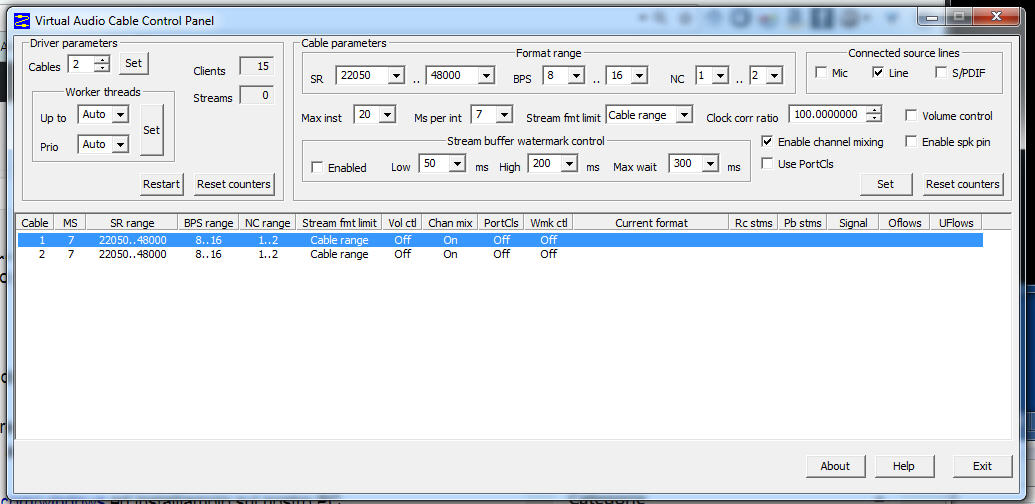The image size is (1035, 504).
Task: Toggle the Mic source line checkbox
Action: 821,73
